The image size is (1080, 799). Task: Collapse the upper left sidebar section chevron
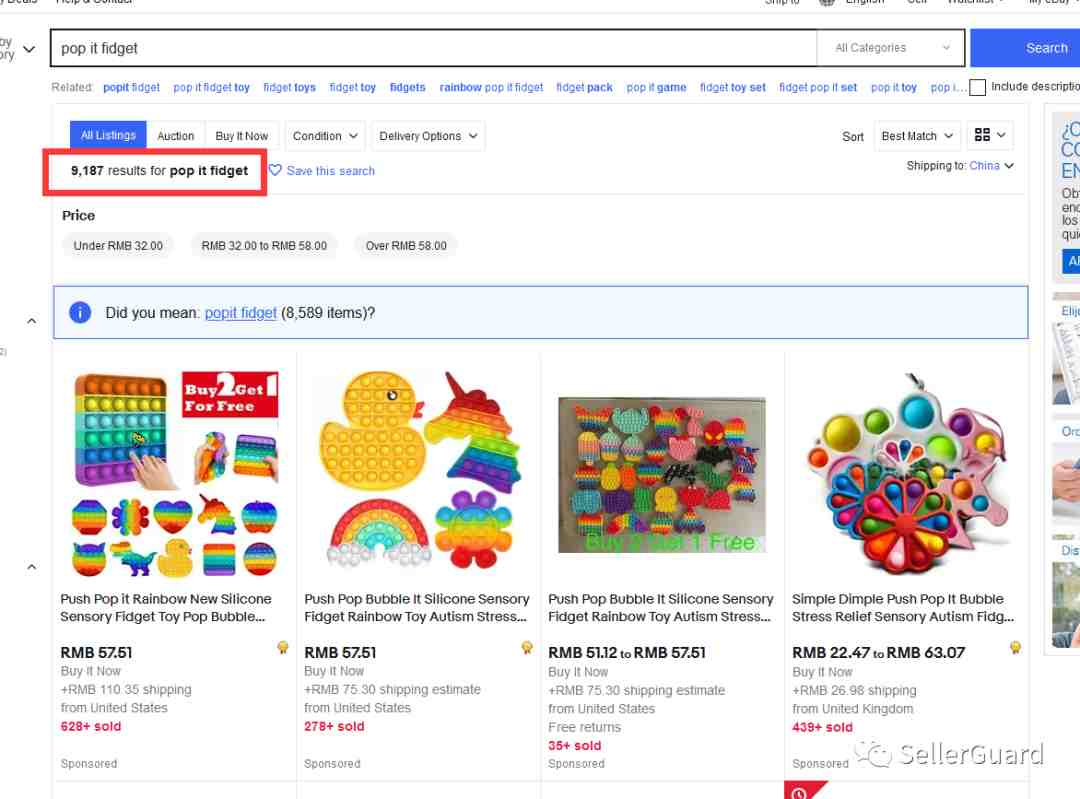pos(32,321)
